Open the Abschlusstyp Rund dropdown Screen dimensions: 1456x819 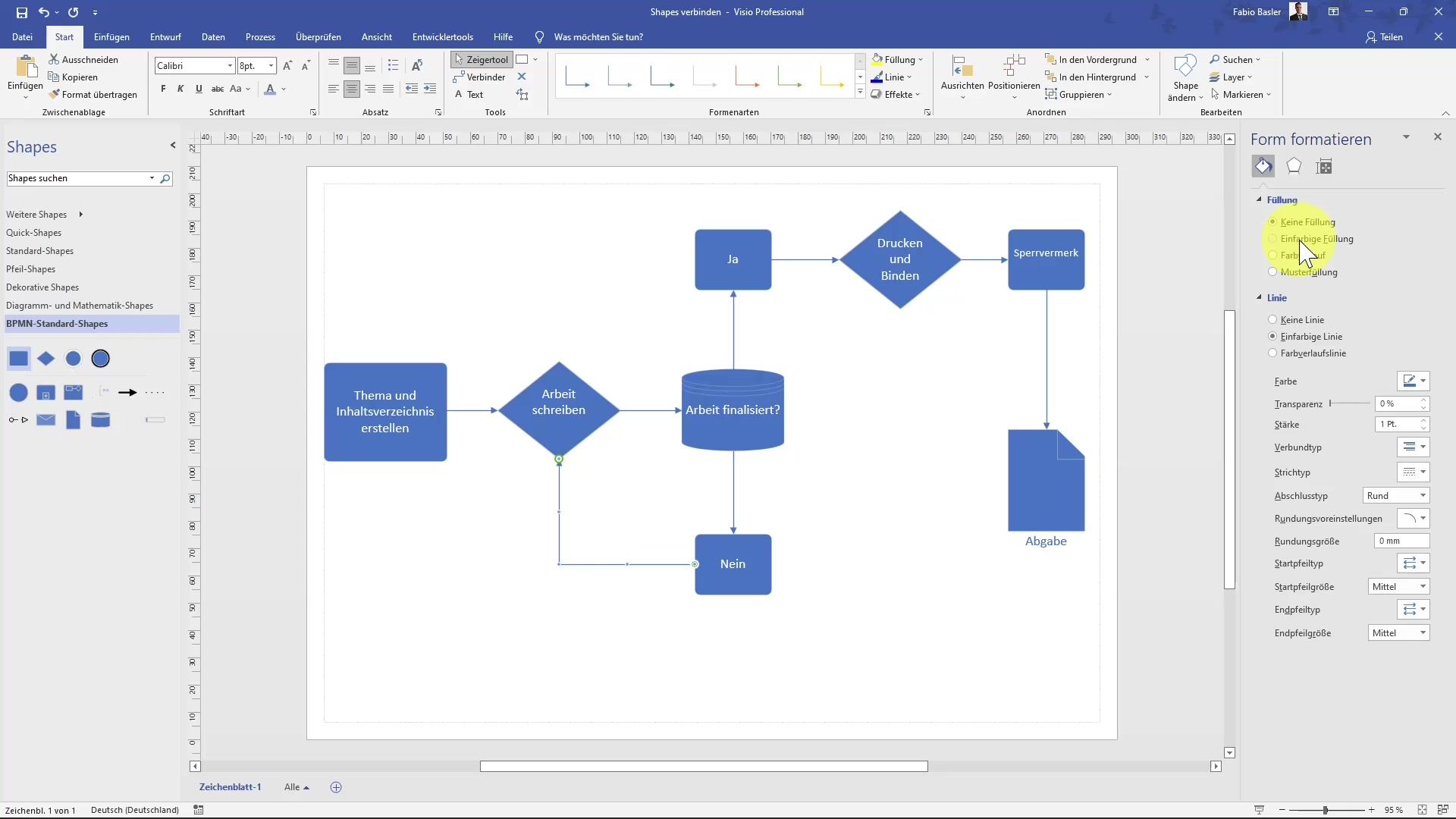pyautogui.click(x=1396, y=496)
